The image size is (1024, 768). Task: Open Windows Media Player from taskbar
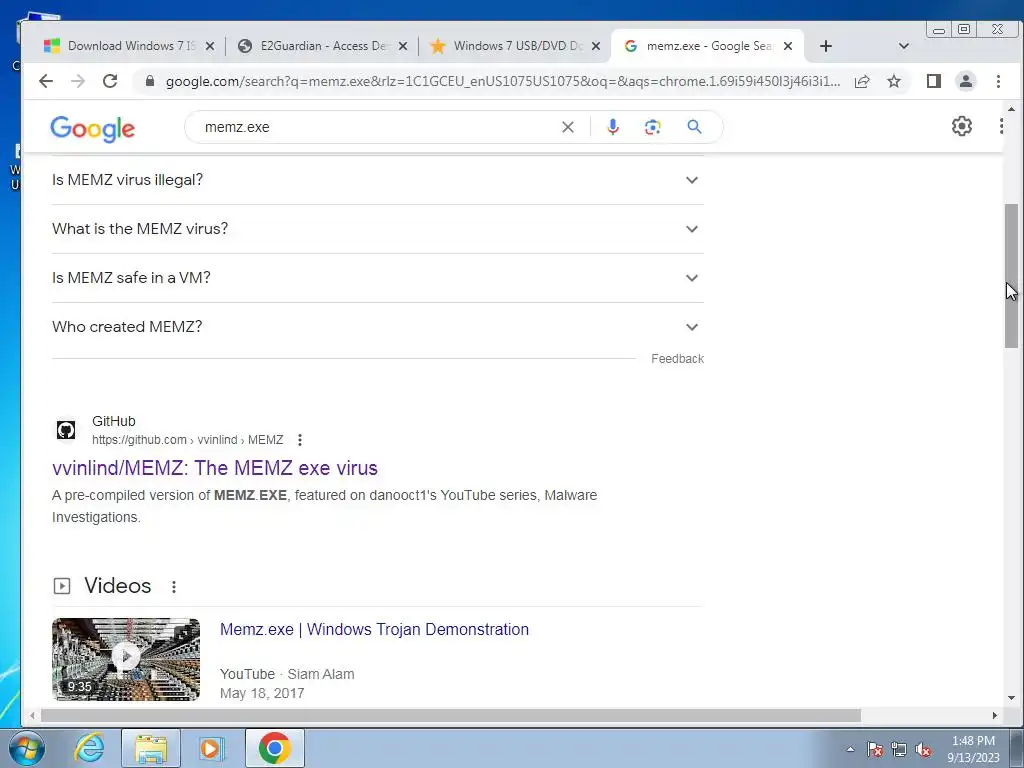point(211,748)
